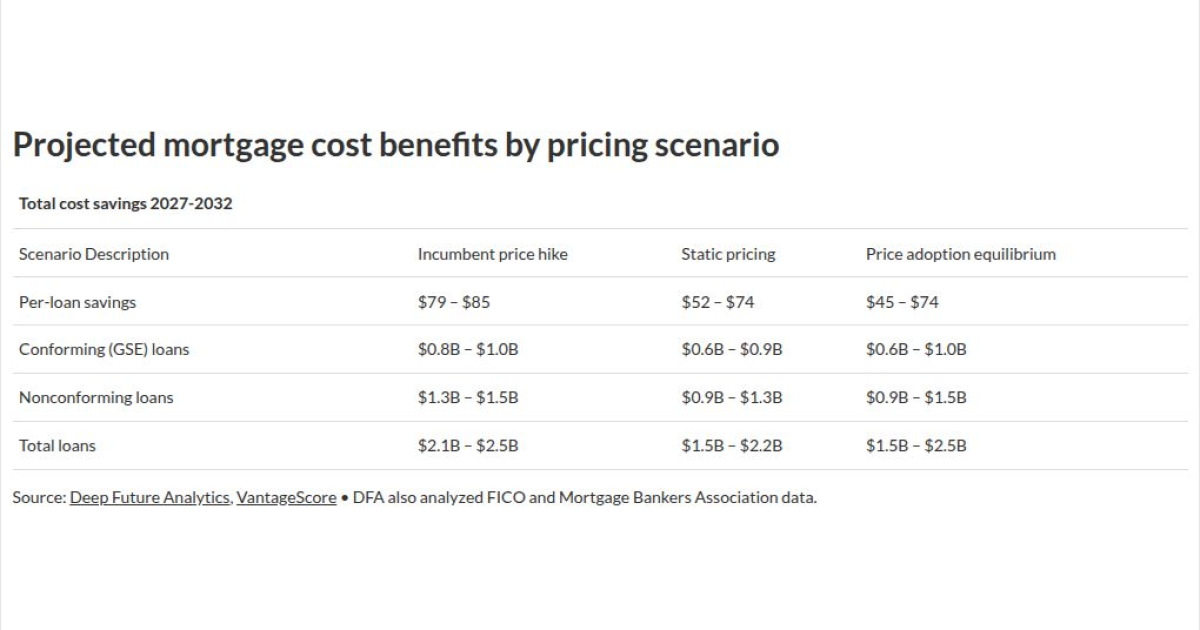Open the Deep Future Analytics source link

pyautogui.click(x=149, y=497)
